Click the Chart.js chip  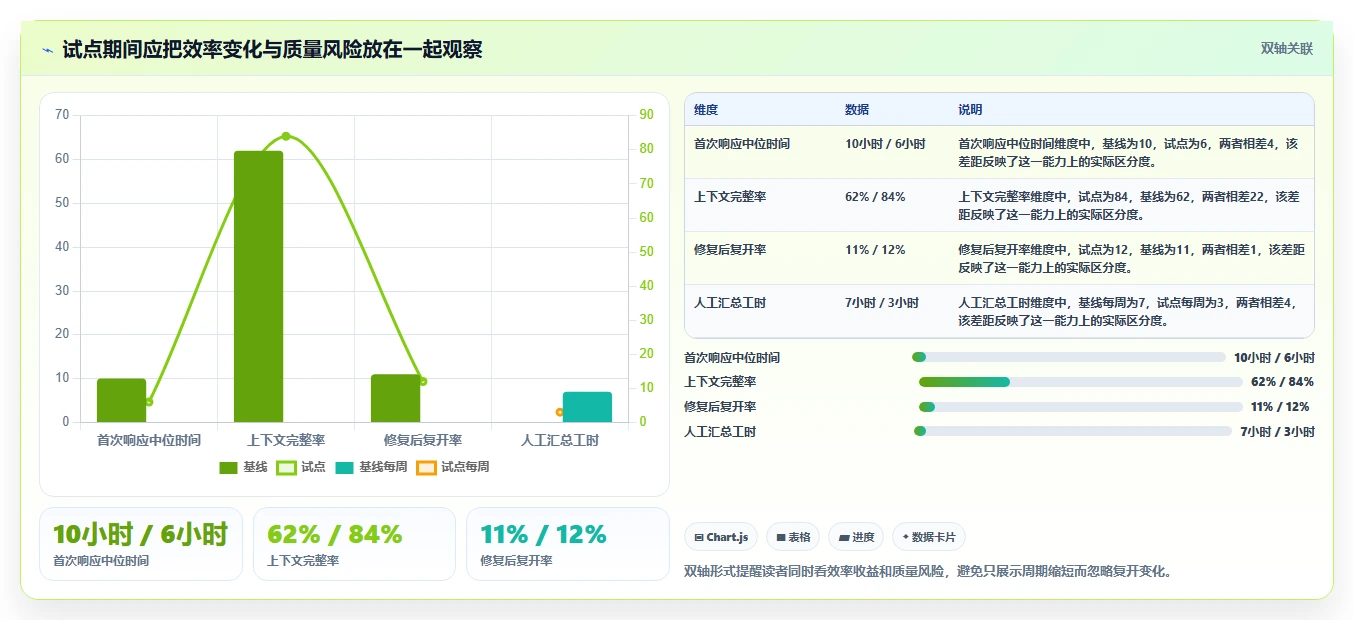[x=721, y=537]
